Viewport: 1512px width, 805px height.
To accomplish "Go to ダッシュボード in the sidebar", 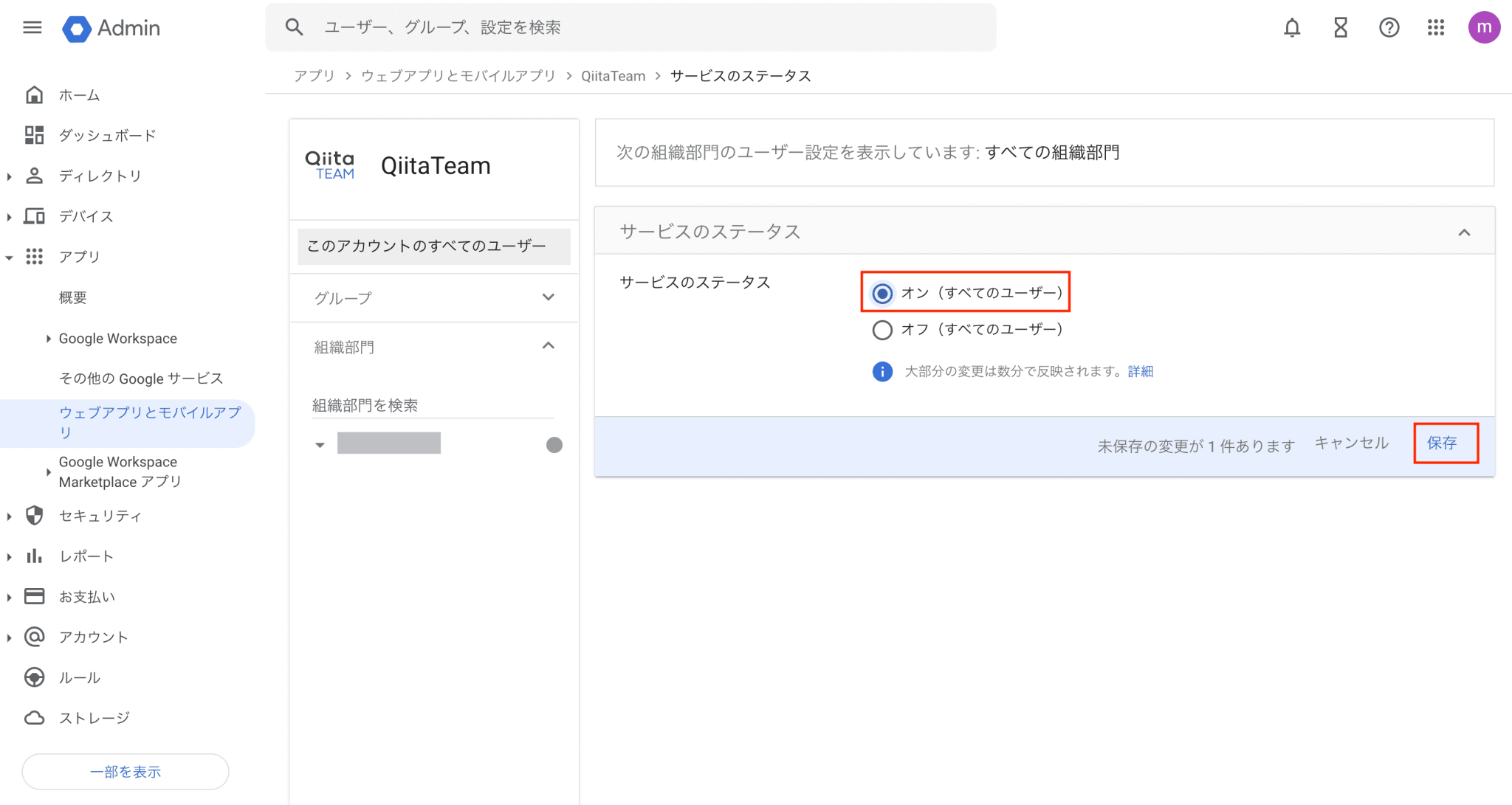I will click(107, 135).
